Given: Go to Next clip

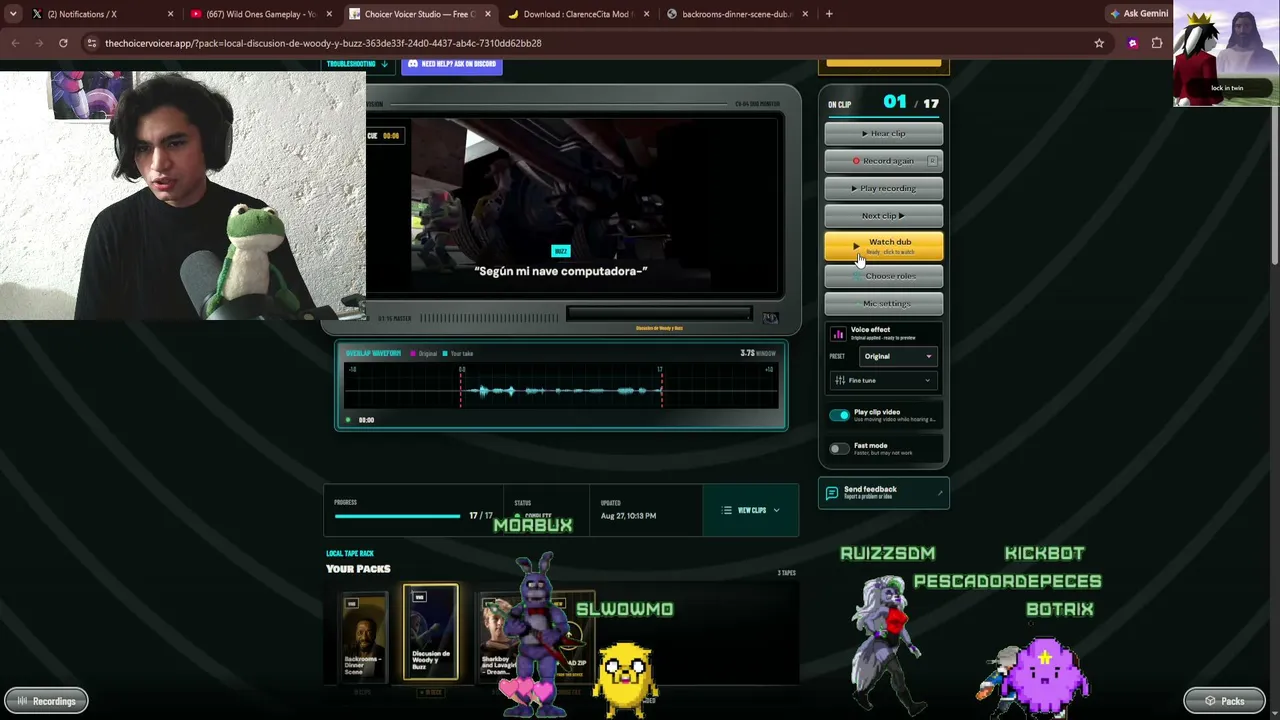Looking at the screenshot, I should click(883, 215).
